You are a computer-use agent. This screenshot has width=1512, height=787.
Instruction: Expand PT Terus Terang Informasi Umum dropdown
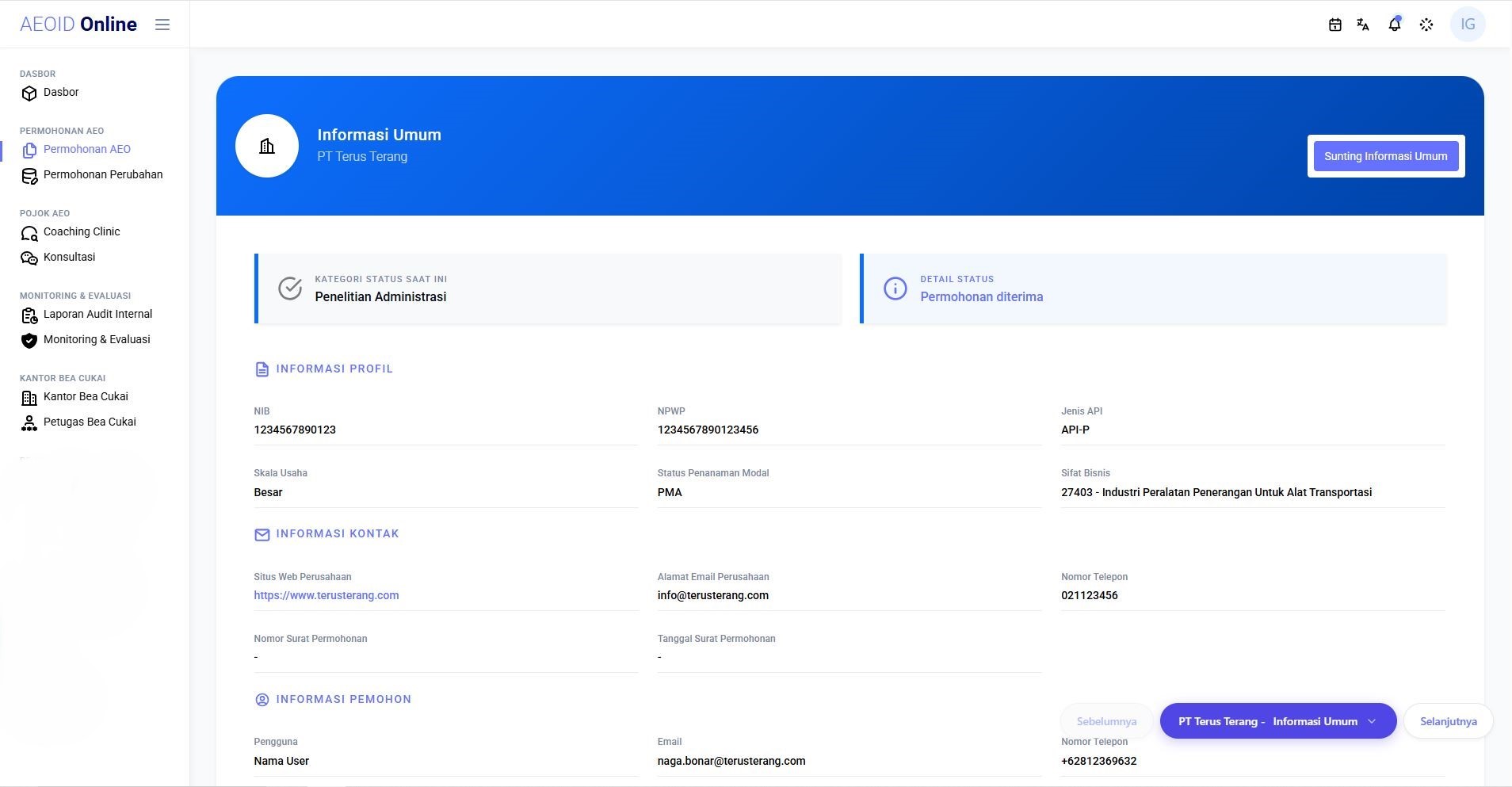coord(1278,721)
